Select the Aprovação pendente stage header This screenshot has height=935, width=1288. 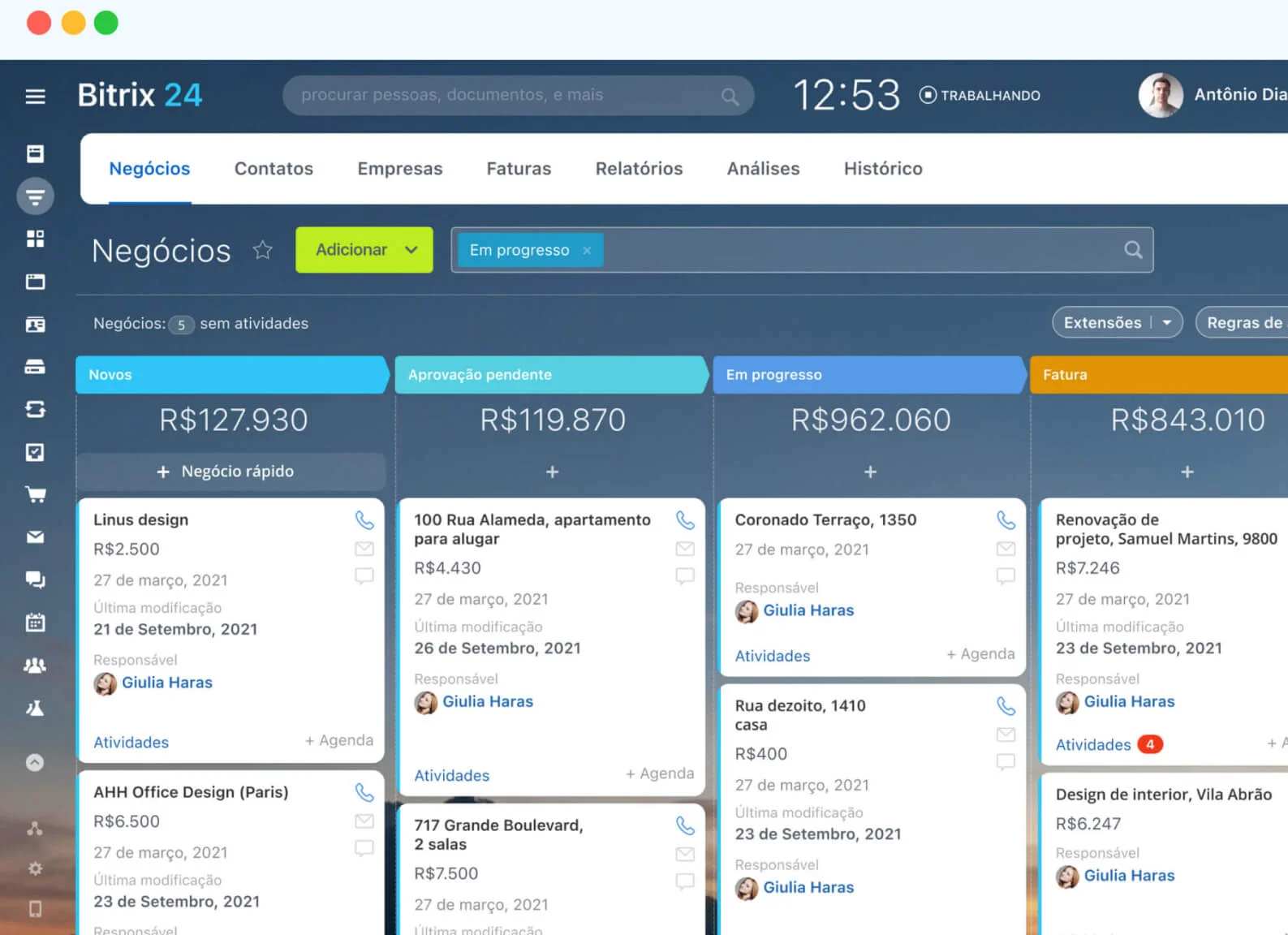point(551,375)
